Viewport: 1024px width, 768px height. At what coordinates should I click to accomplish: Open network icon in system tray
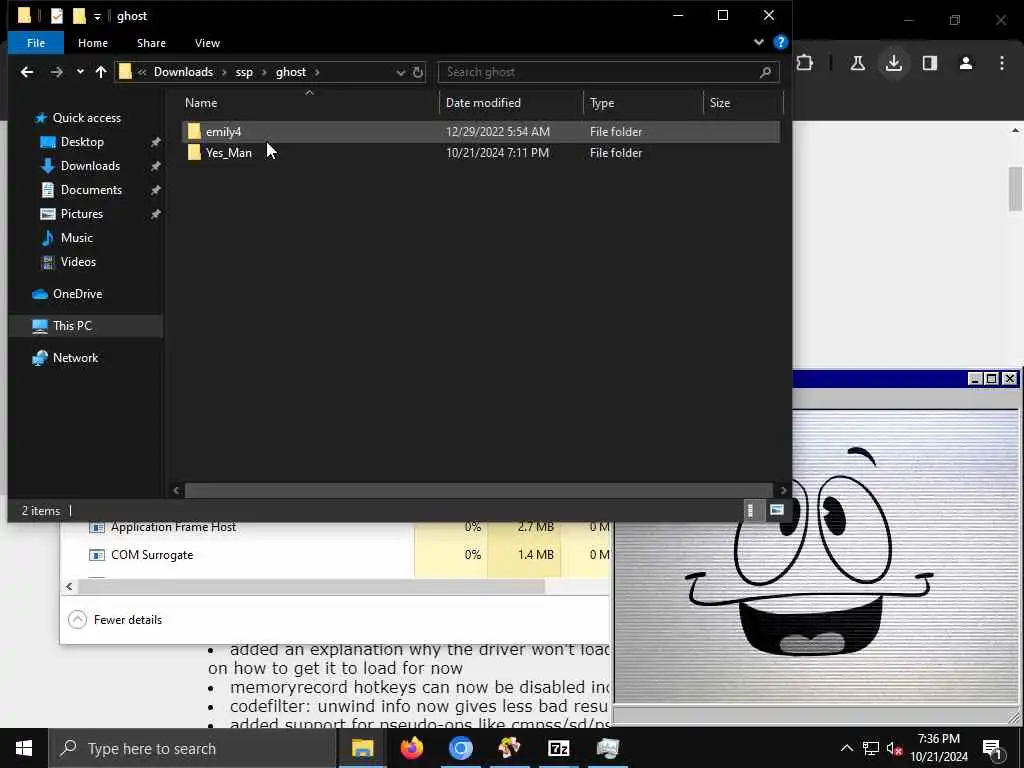click(x=871, y=748)
